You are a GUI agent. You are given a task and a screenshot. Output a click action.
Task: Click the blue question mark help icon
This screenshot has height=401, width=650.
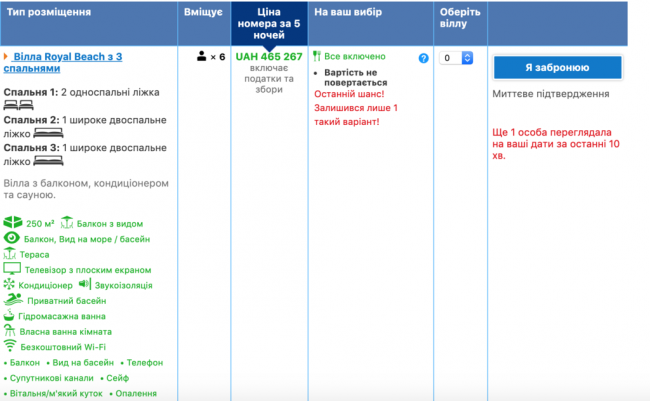tap(423, 59)
